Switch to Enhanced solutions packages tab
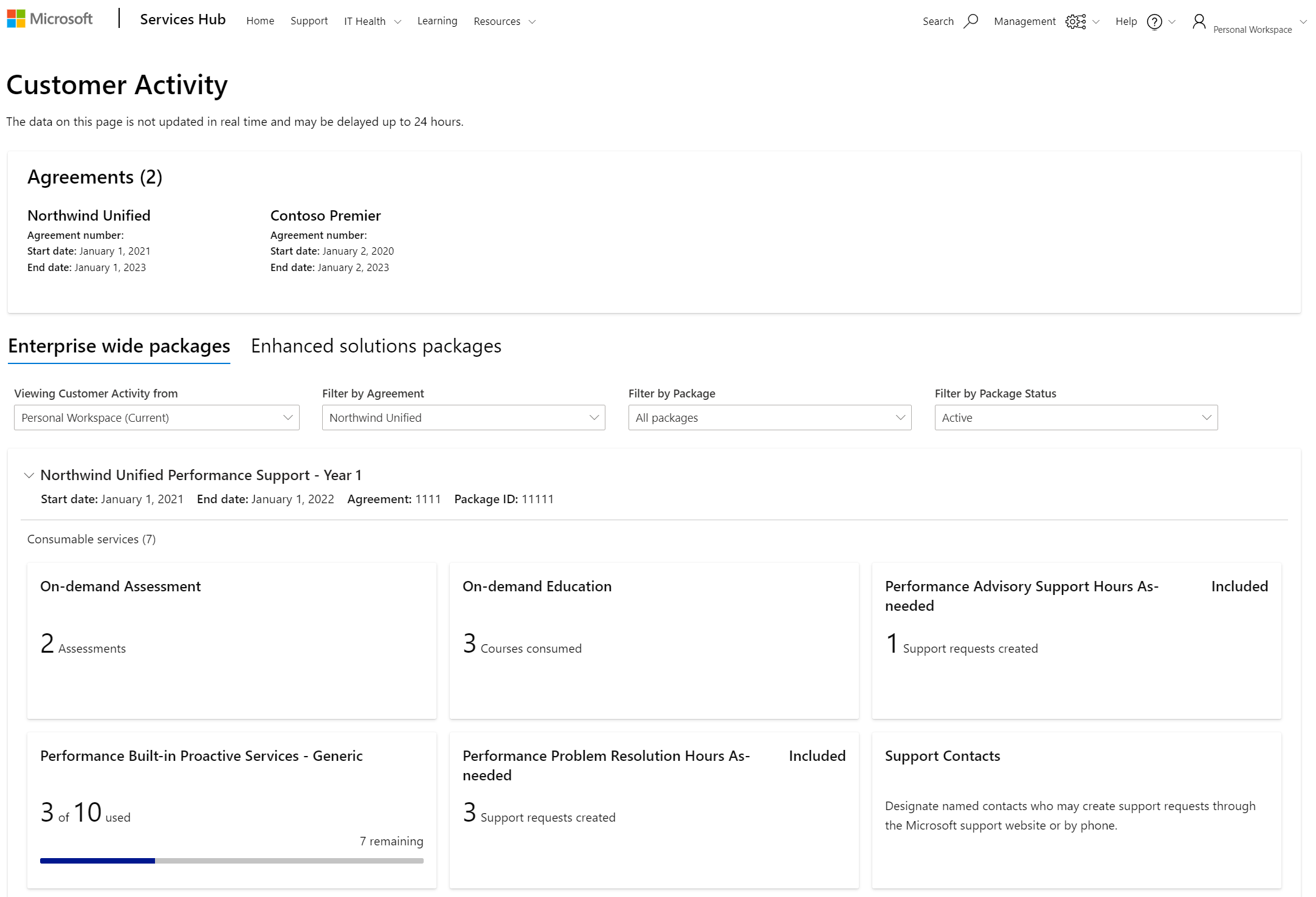This screenshot has height=897, width=1316. point(376,345)
